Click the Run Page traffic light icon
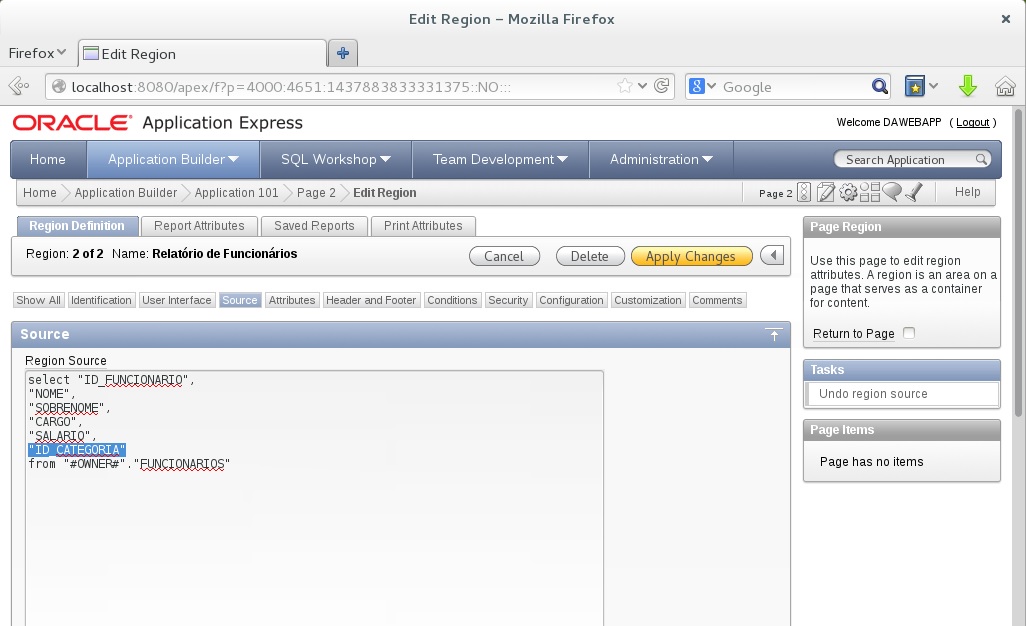The width and height of the screenshot is (1026, 626). point(804,193)
